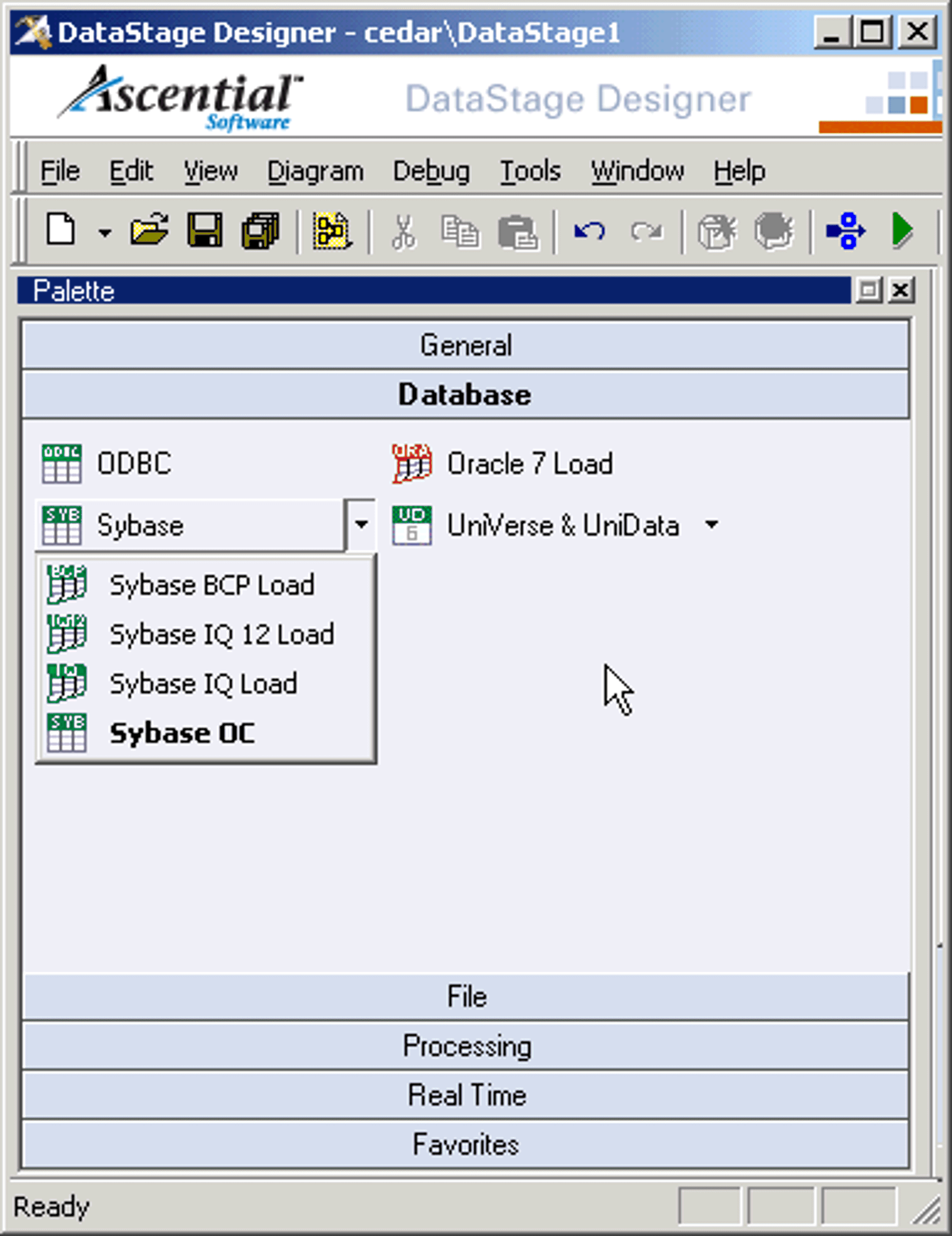Collapse the Database palette group
This screenshot has width=952, height=1236.
click(x=466, y=394)
